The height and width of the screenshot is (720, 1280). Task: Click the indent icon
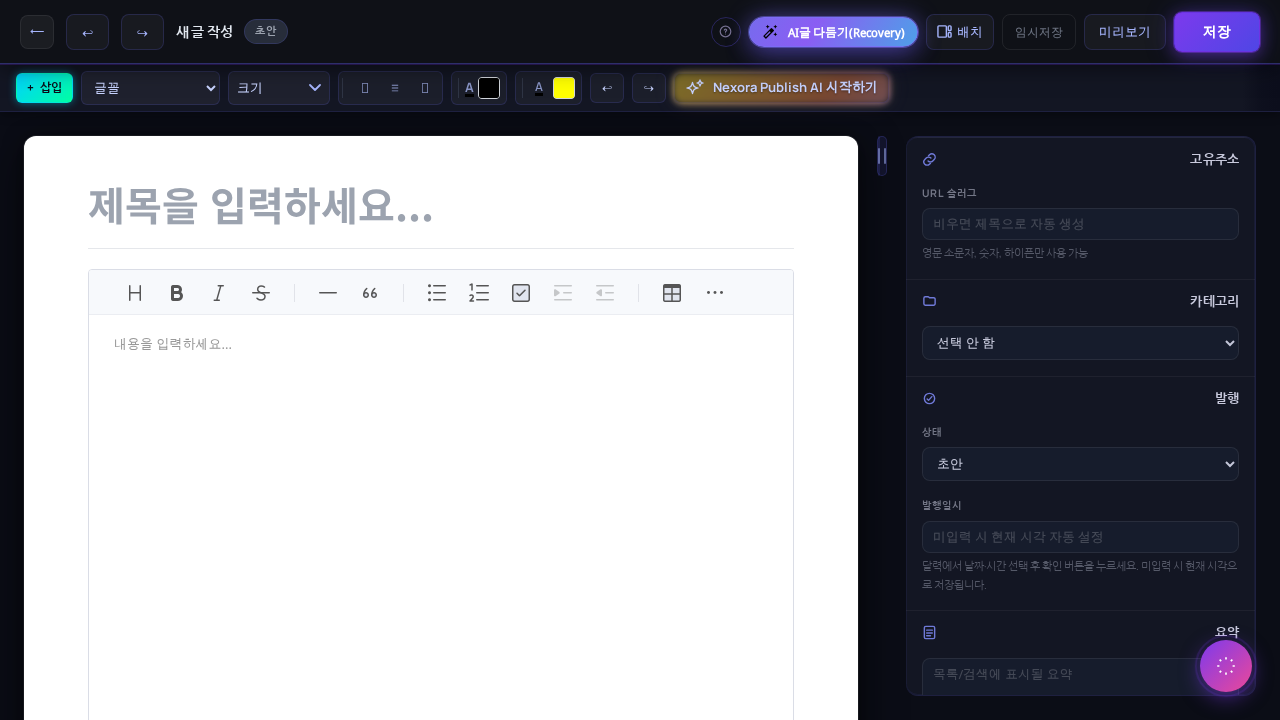pos(563,293)
